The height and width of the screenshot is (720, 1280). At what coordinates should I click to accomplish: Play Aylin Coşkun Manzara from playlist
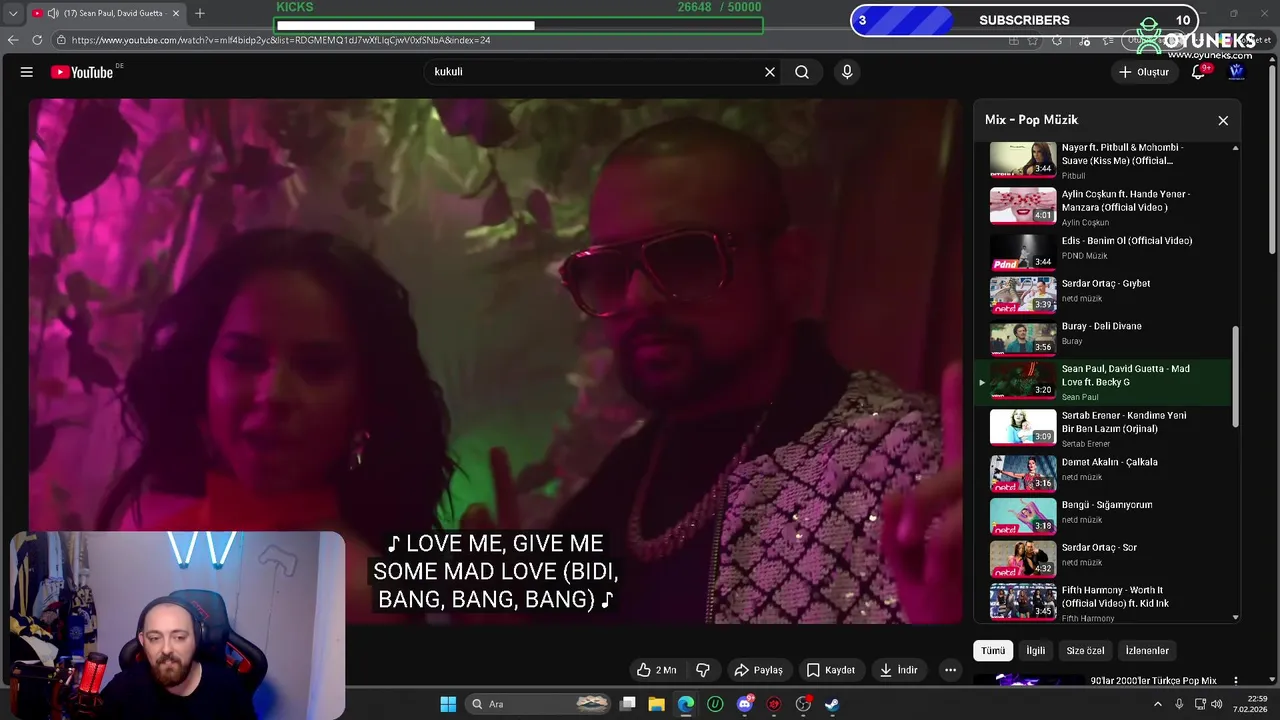pyautogui.click(x=1103, y=207)
